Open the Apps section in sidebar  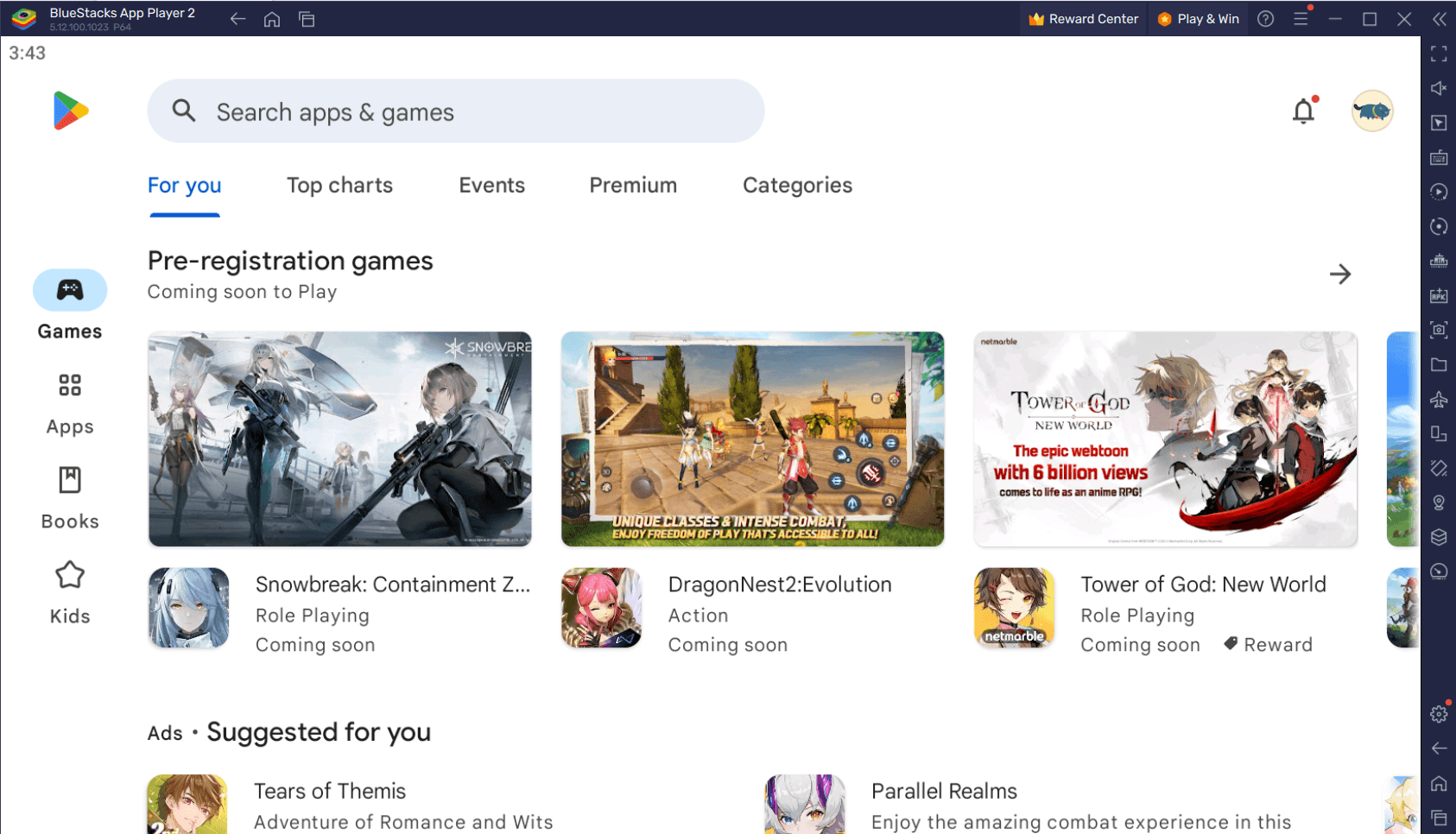pyautogui.click(x=70, y=404)
